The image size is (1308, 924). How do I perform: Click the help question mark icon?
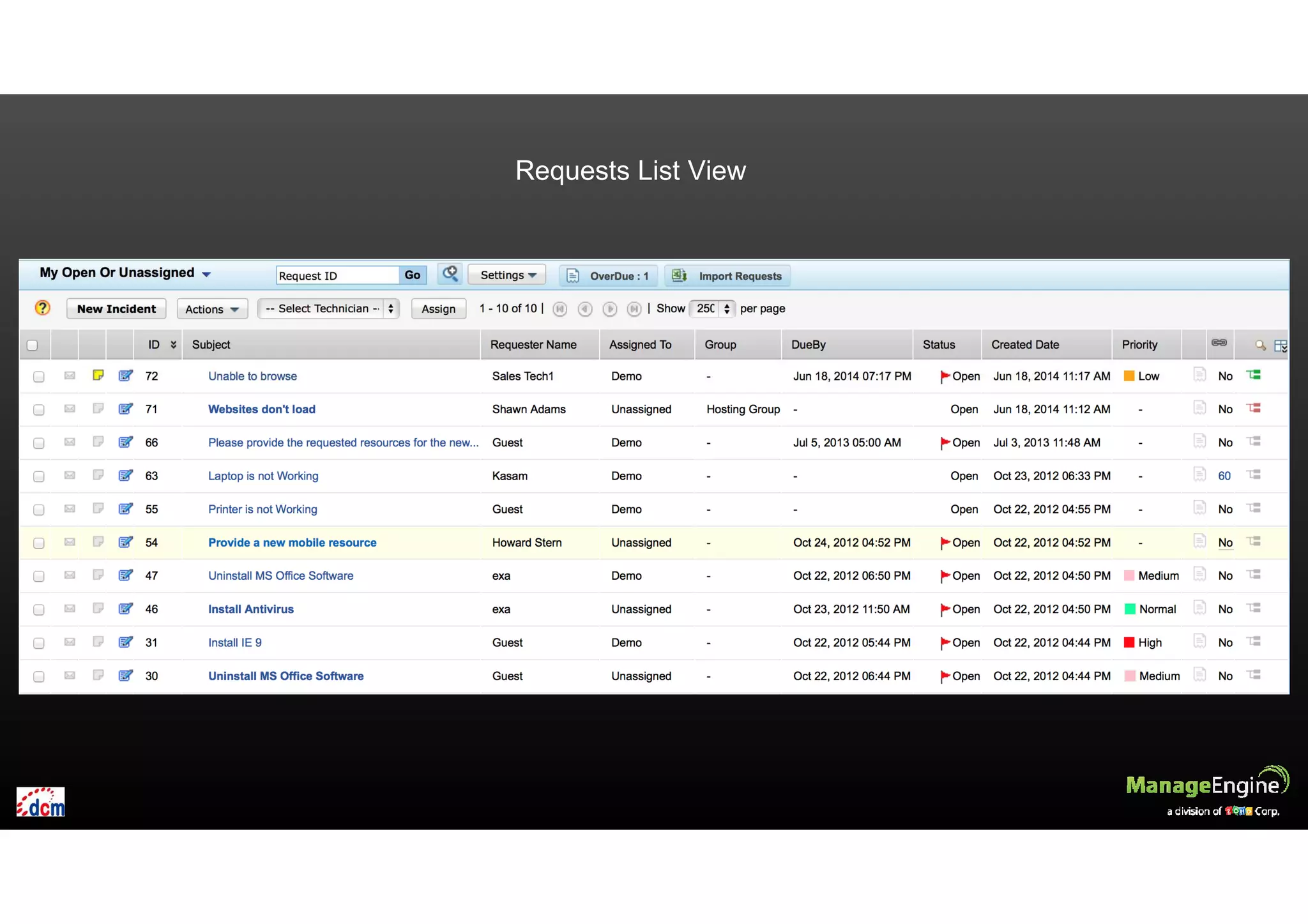point(42,308)
